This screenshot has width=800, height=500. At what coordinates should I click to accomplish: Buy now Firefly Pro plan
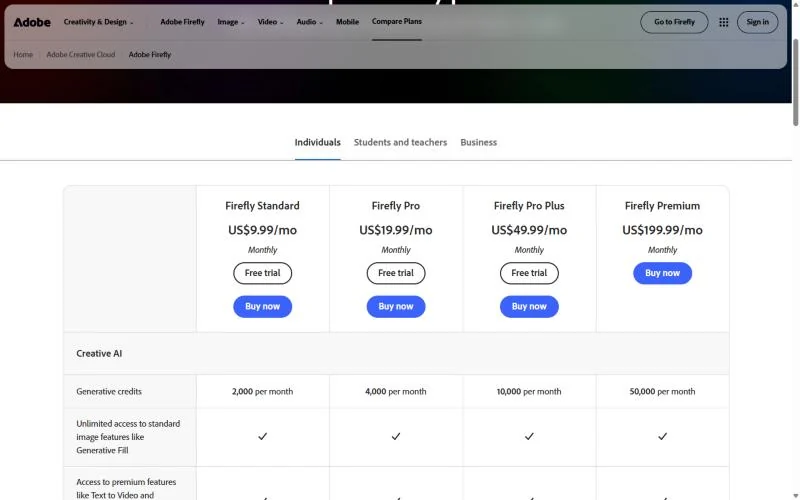tap(395, 307)
